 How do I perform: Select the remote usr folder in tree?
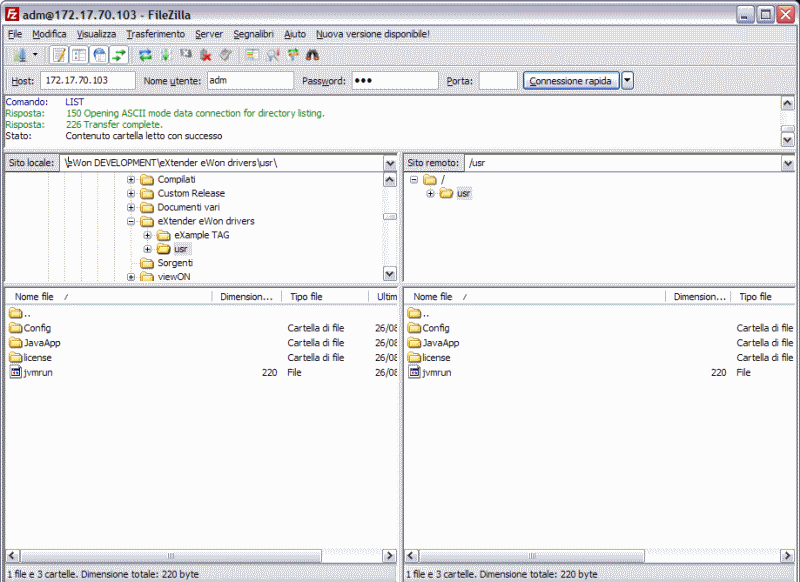463,193
